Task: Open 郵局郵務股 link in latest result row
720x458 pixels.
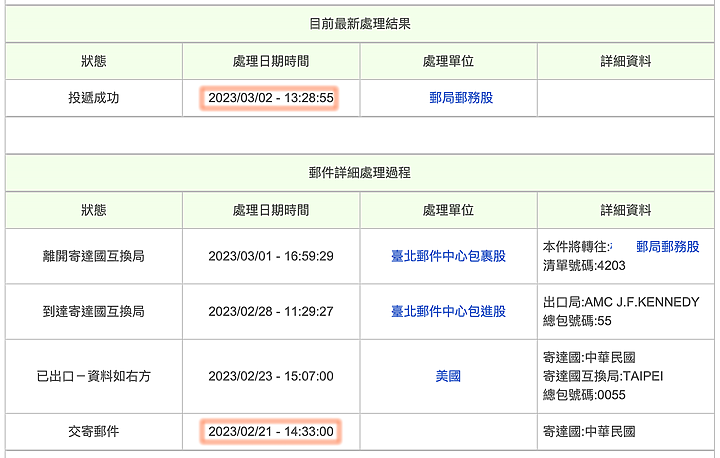Action: point(461,98)
